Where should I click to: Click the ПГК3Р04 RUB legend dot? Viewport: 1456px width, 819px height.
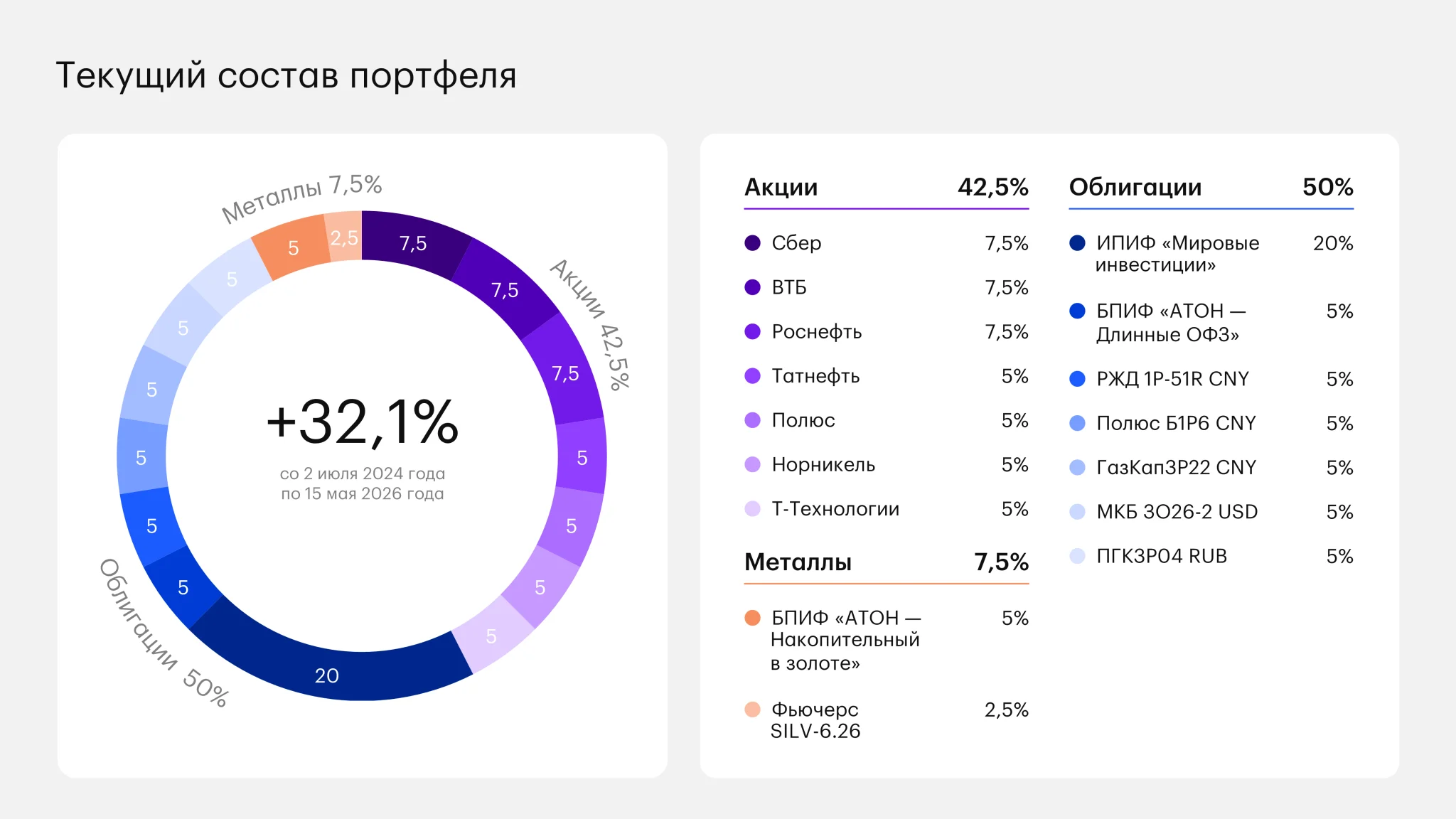[1077, 556]
